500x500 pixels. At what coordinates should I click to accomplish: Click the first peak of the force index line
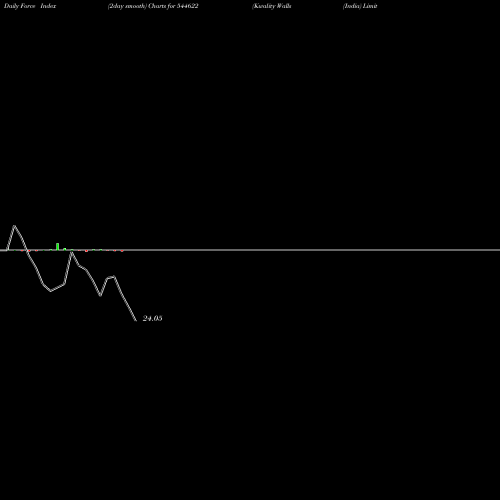coord(14,226)
